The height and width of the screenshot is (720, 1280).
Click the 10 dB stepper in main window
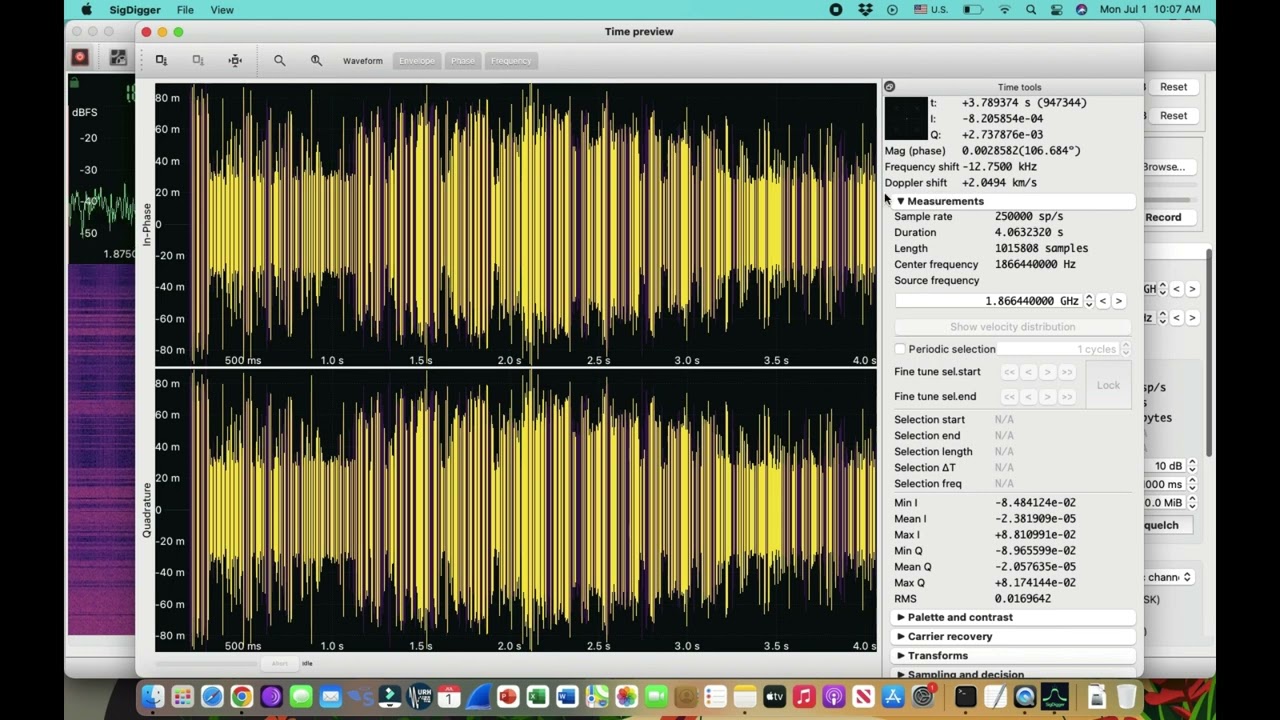click(x=1192, y=466)
